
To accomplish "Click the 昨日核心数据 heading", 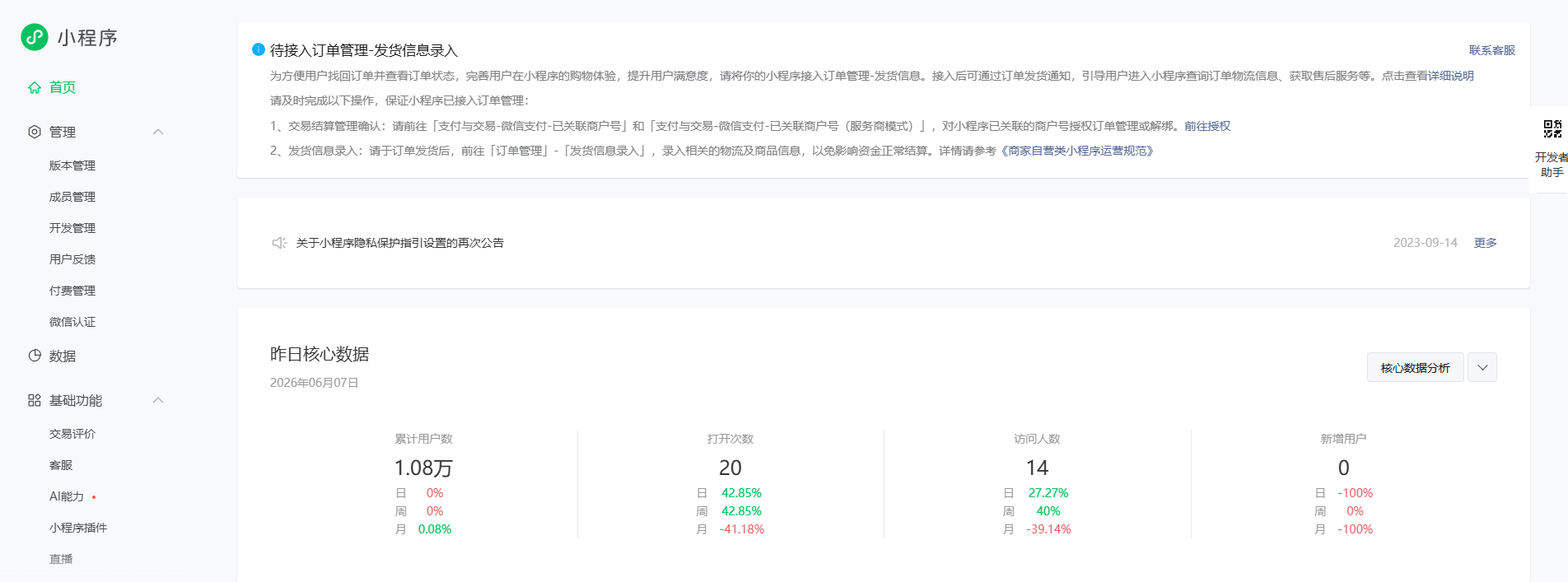I will (x=320, y=354).
